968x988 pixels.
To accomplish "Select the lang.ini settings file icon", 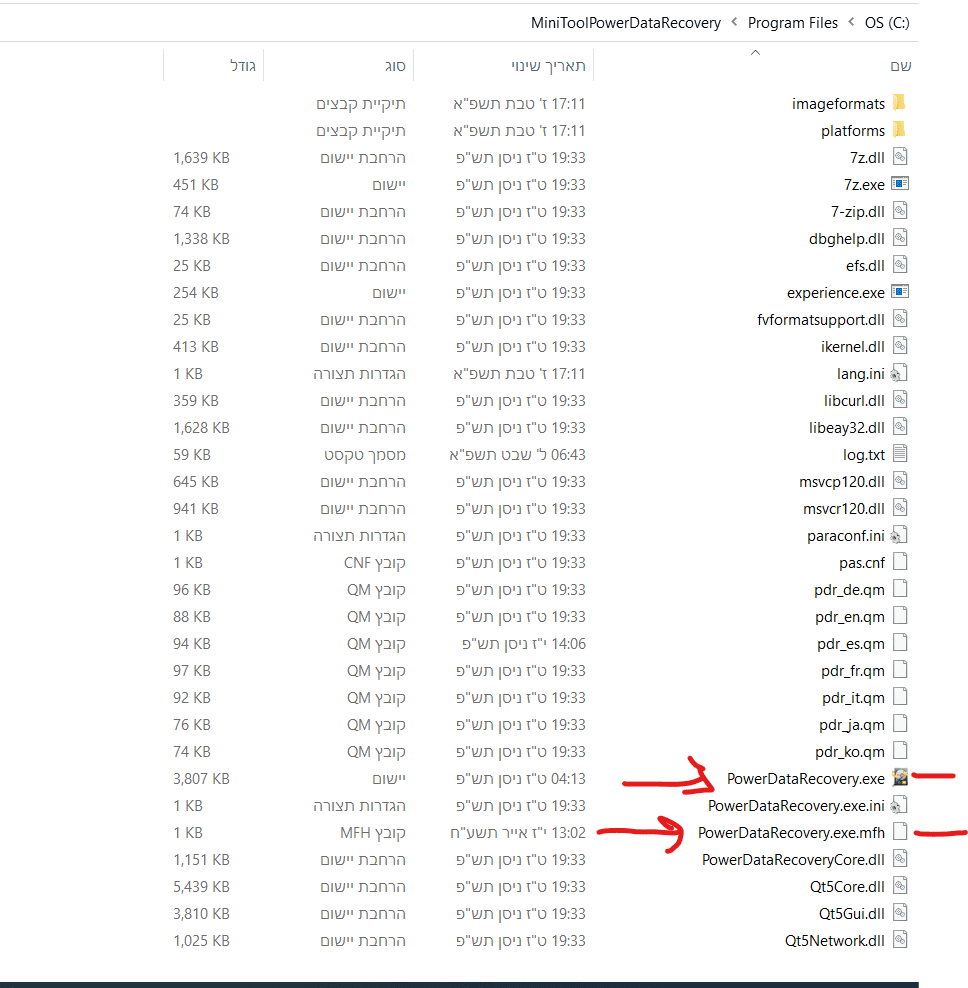I will click(899, 374).
